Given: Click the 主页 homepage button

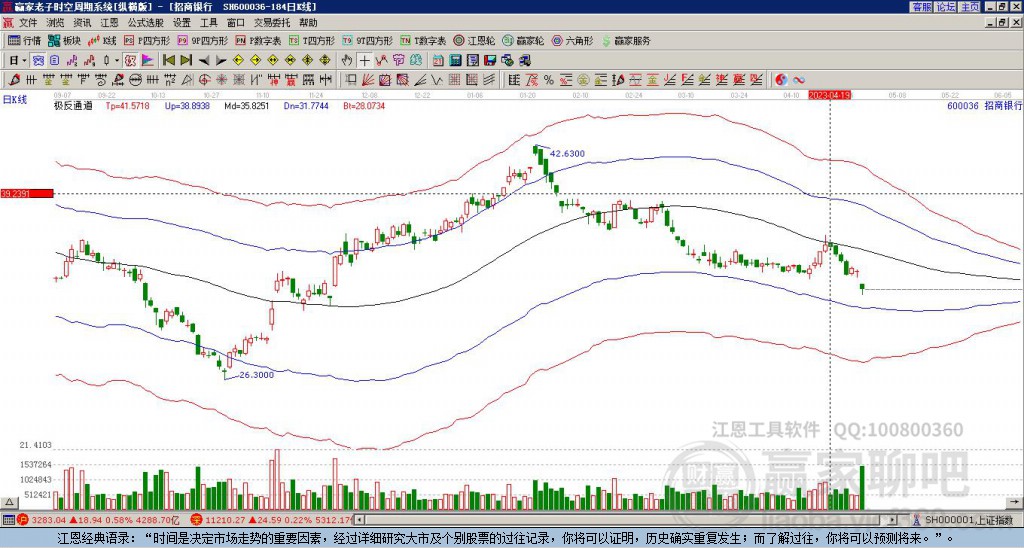Looking at the screenshot, I should (x=970, y=7).
